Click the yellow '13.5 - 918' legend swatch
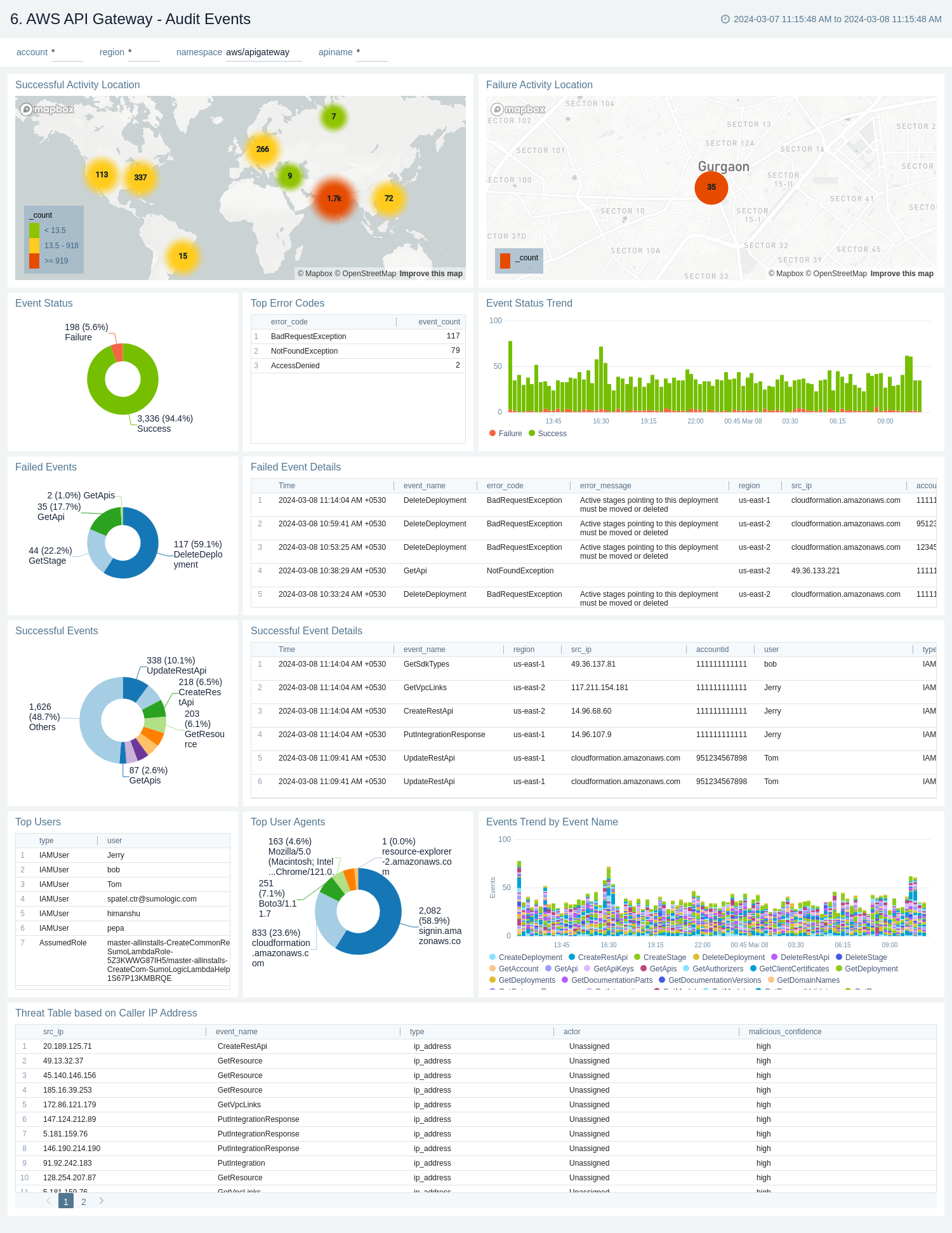Screen dimensions: 952x1233 click(34, 246)
